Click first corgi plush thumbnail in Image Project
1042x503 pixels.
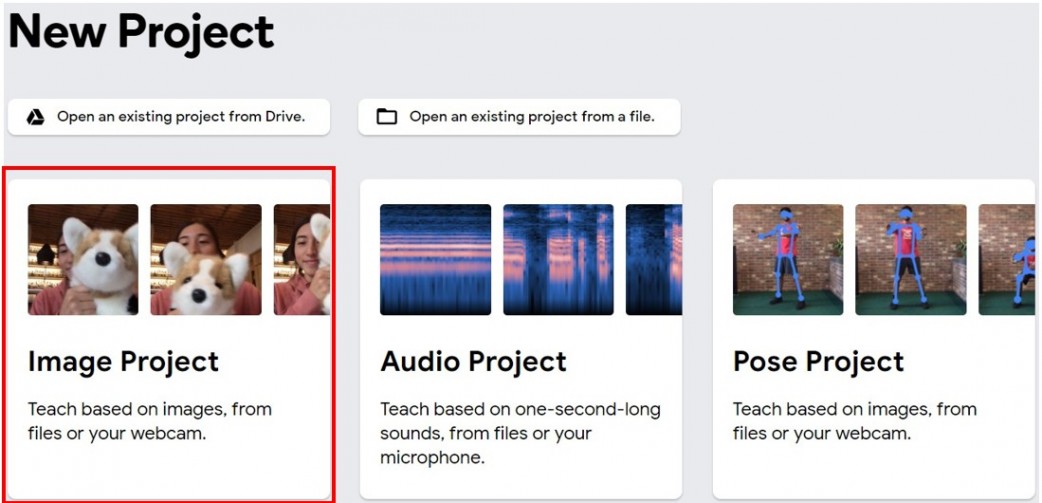[83, 260]
